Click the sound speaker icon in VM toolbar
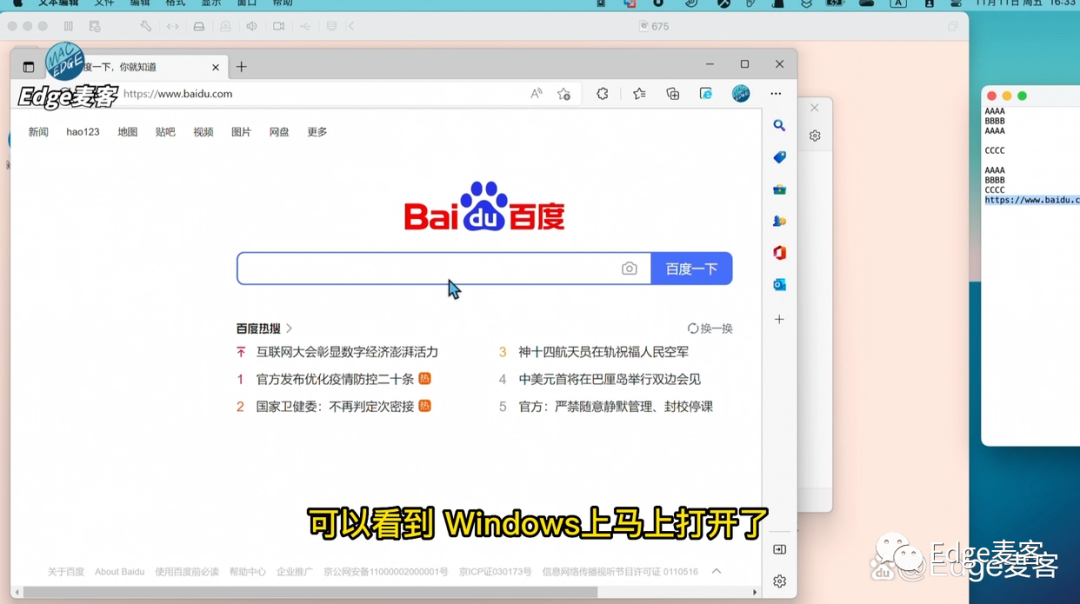Viewport: 1080px width, 604px height. [251, 26]
